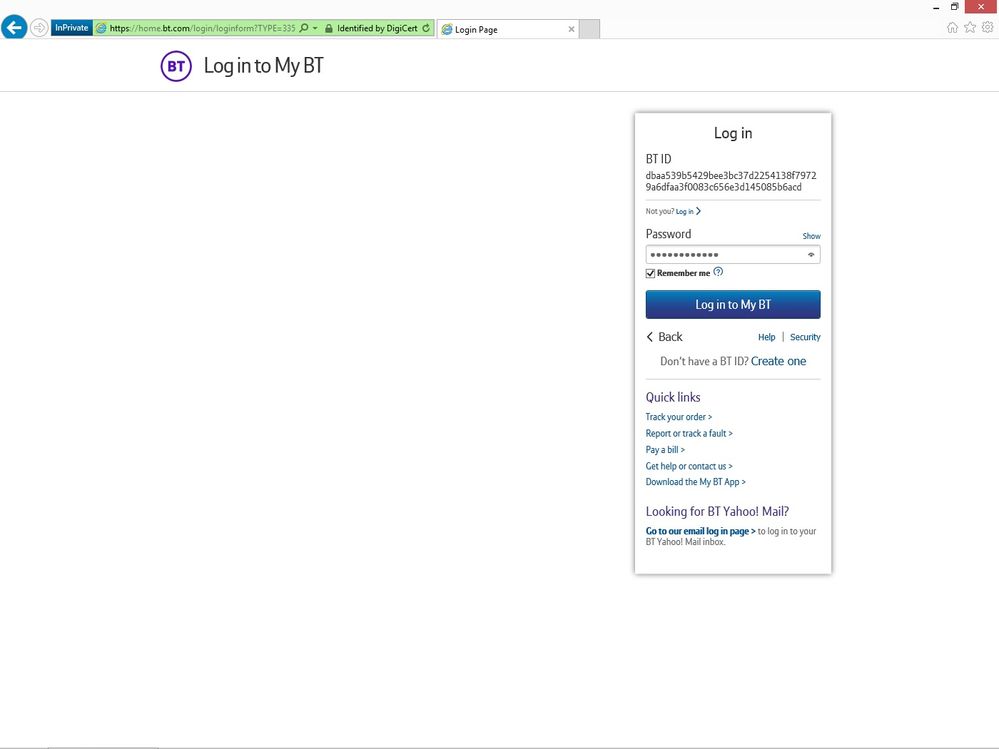Click the Create one link
The width and height of the screenshot is (999, 749).
point(778,361)
